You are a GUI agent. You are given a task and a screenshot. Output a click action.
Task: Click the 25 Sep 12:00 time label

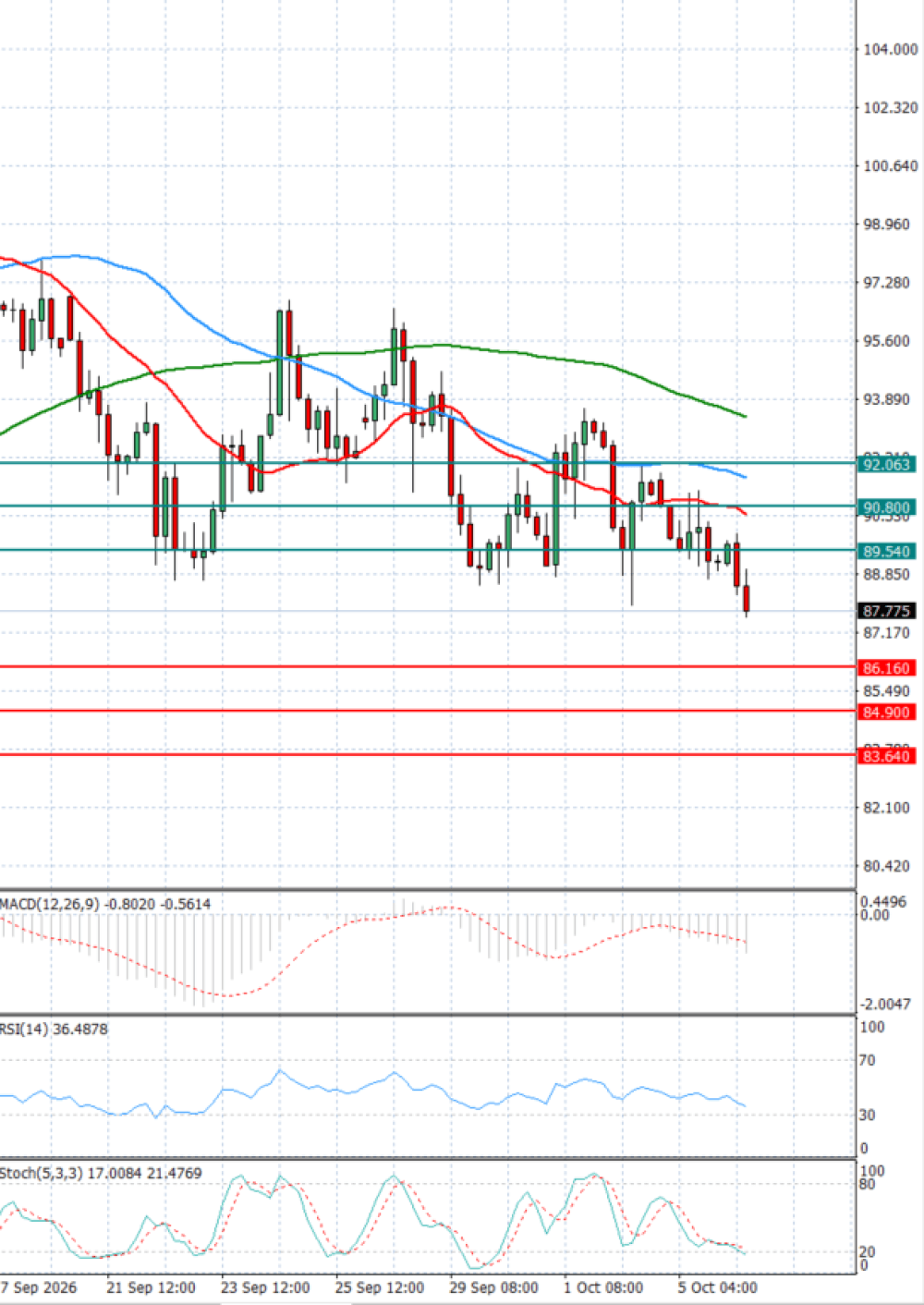coord(380,1287)
